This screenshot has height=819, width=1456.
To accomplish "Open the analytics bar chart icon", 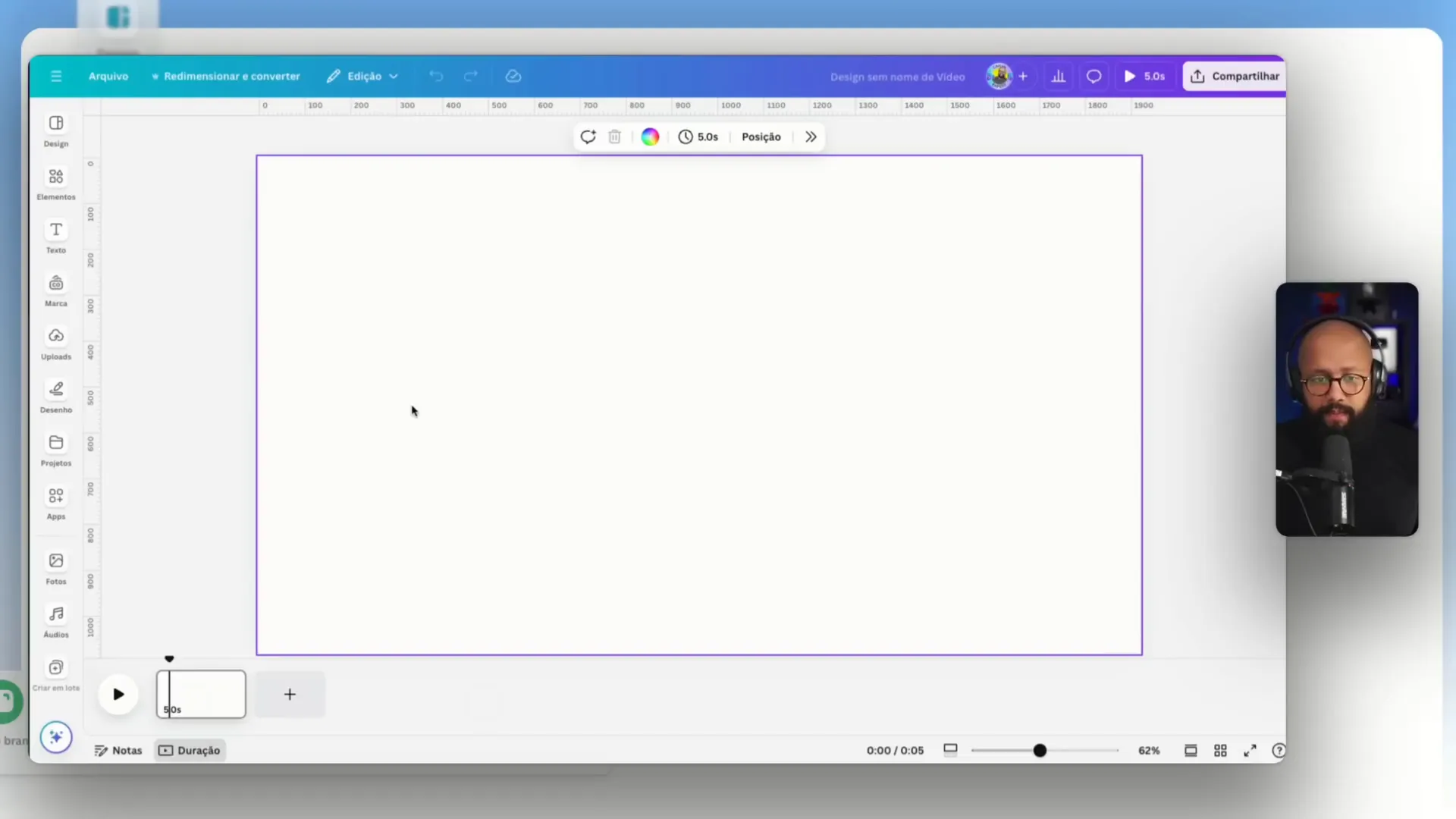I will (1059, 77).
